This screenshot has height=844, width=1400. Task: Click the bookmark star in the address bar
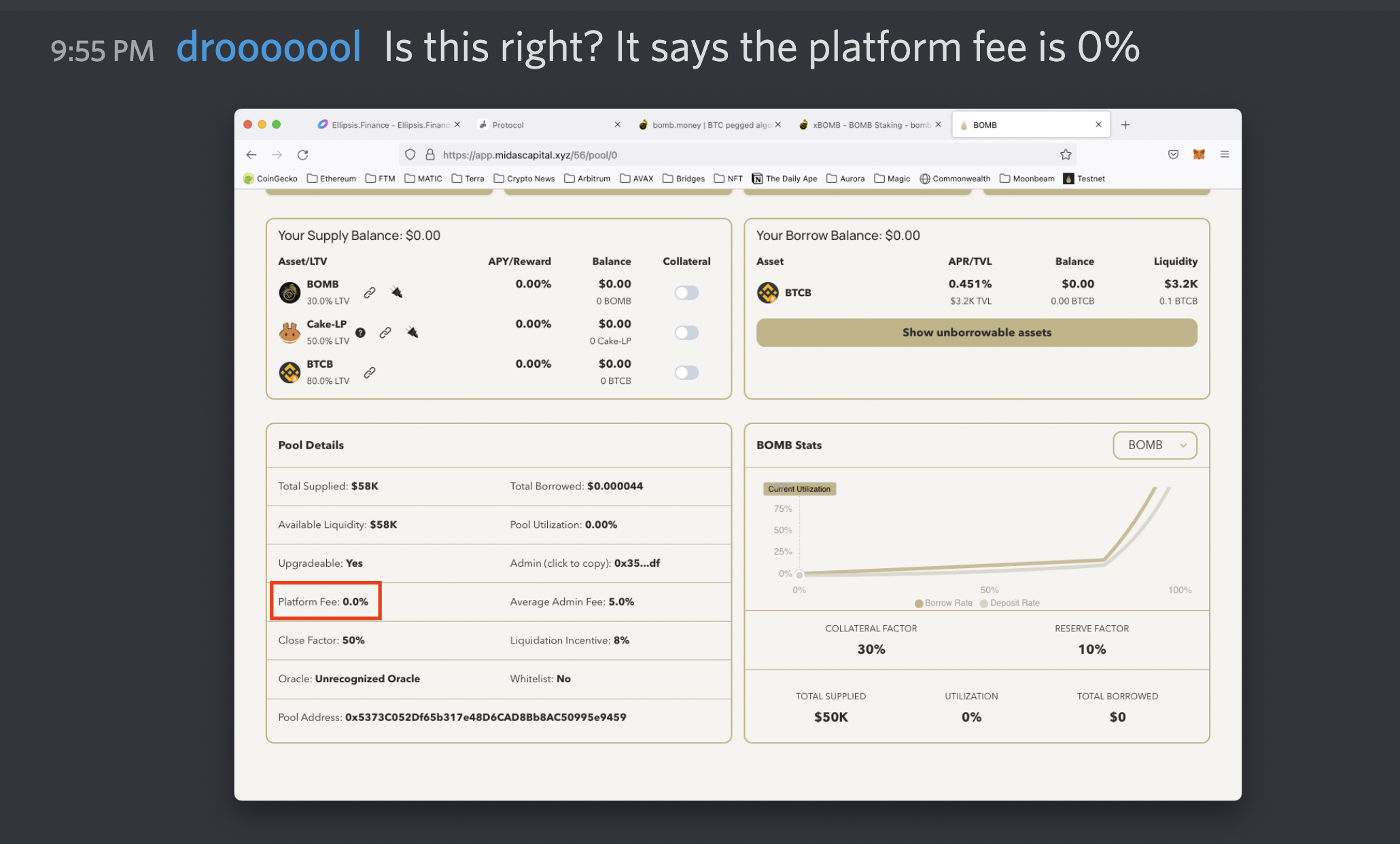click(x=1065, y=154)
